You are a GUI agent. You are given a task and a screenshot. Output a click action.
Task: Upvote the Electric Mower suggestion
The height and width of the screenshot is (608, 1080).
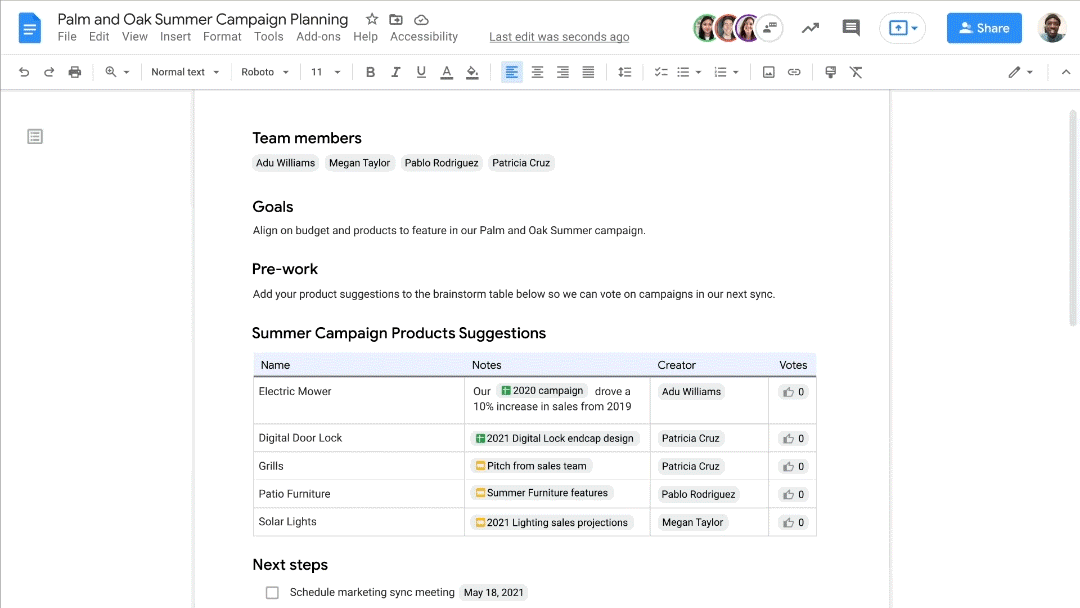tap(794, 392)
